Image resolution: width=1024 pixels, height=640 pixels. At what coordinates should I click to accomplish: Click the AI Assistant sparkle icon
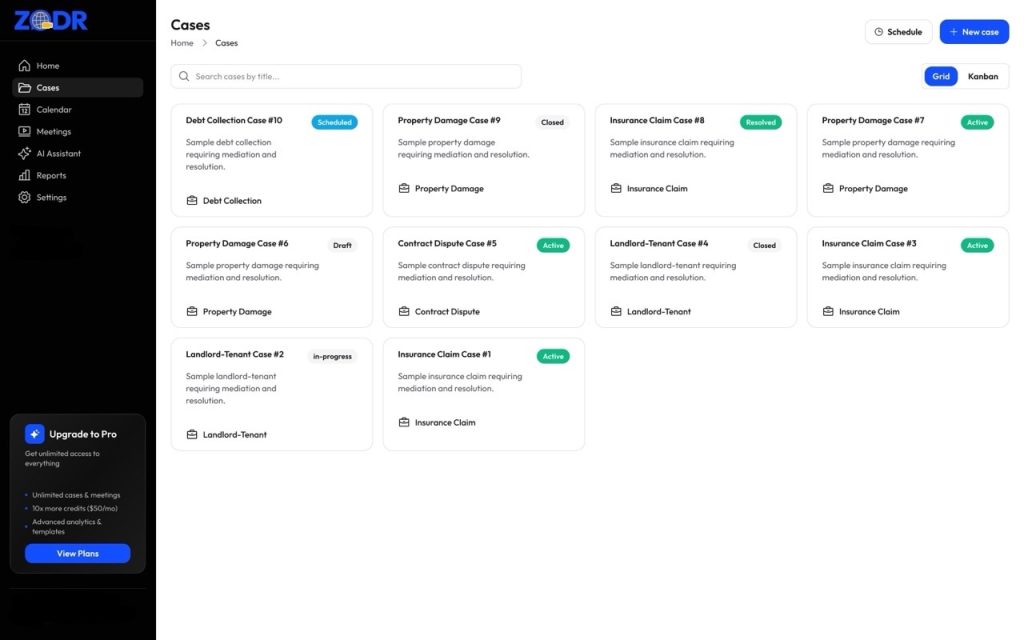pos(25,154)
